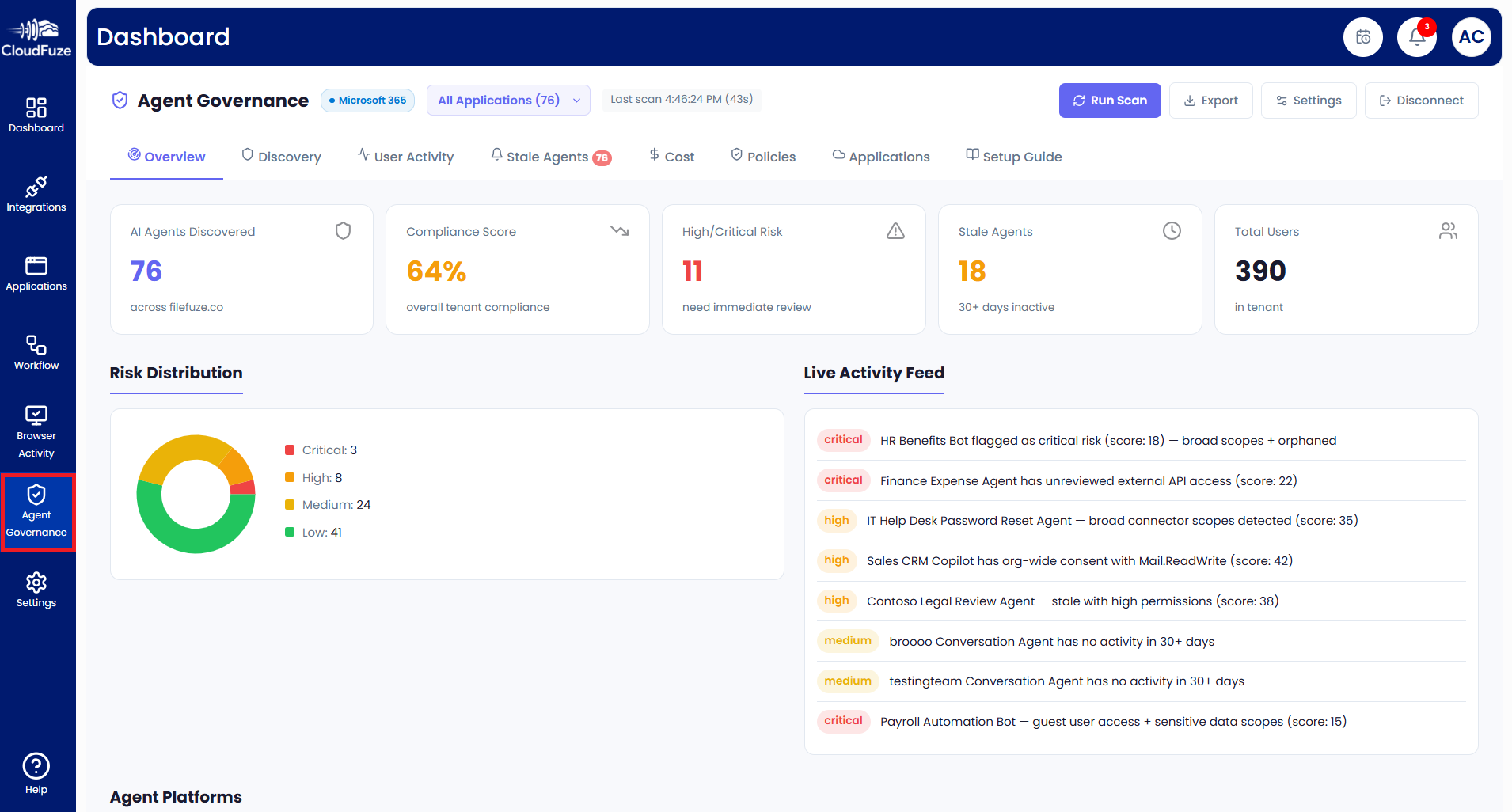The height and width of the screenshot is (812, 1512).
Task: Click the yellow Medium legend swatch
Action: pyautogui.click(x=290, y=505)
